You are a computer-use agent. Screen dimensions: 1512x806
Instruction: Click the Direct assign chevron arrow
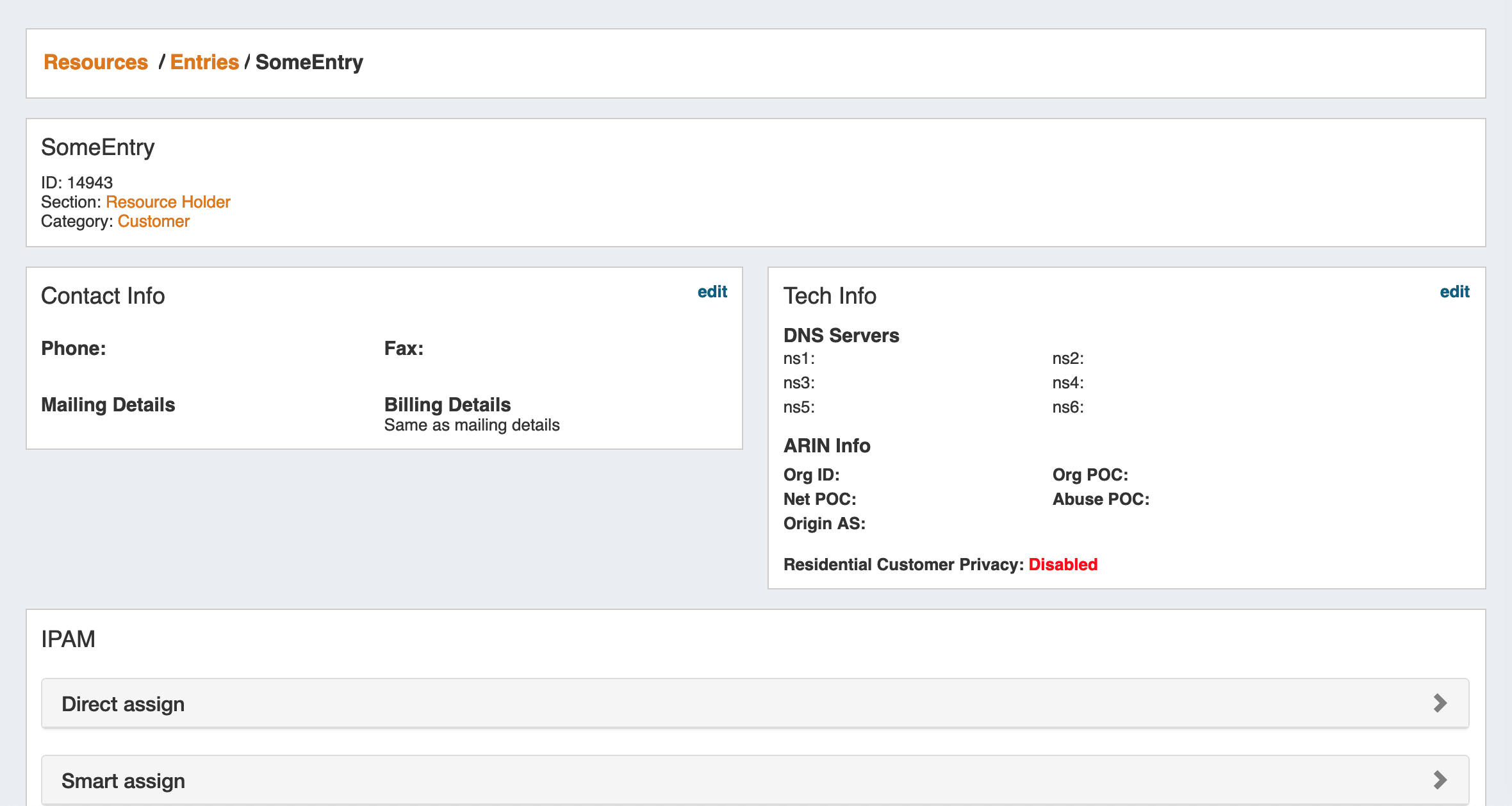point(1440,703)
